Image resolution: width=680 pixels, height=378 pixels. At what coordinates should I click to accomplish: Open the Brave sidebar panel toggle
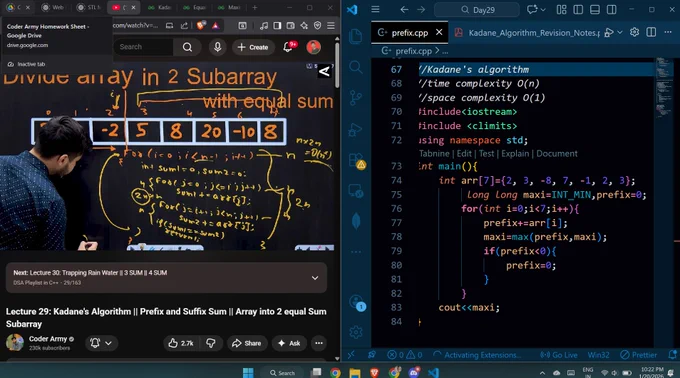pyautogui.click(x=277, y=26)
